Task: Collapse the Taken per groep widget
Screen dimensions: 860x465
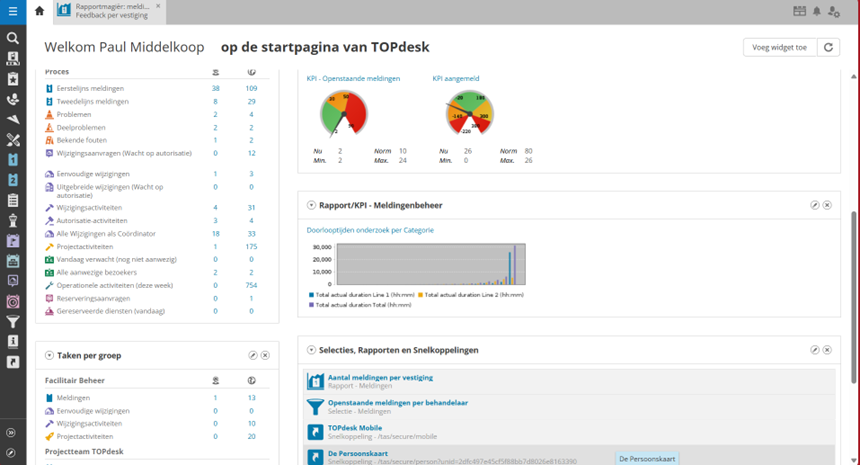Action: [x=50, y=355]
